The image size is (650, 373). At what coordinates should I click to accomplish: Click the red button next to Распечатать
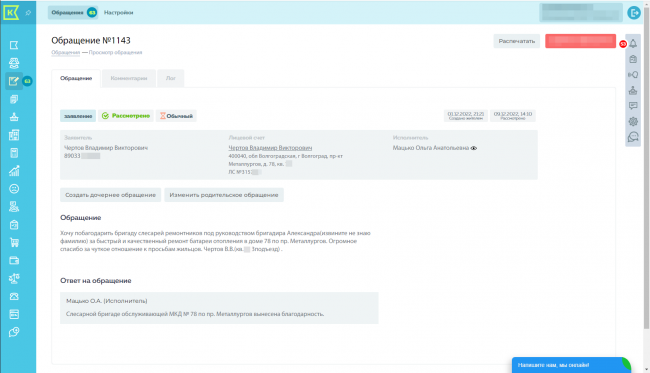[580, 41]
